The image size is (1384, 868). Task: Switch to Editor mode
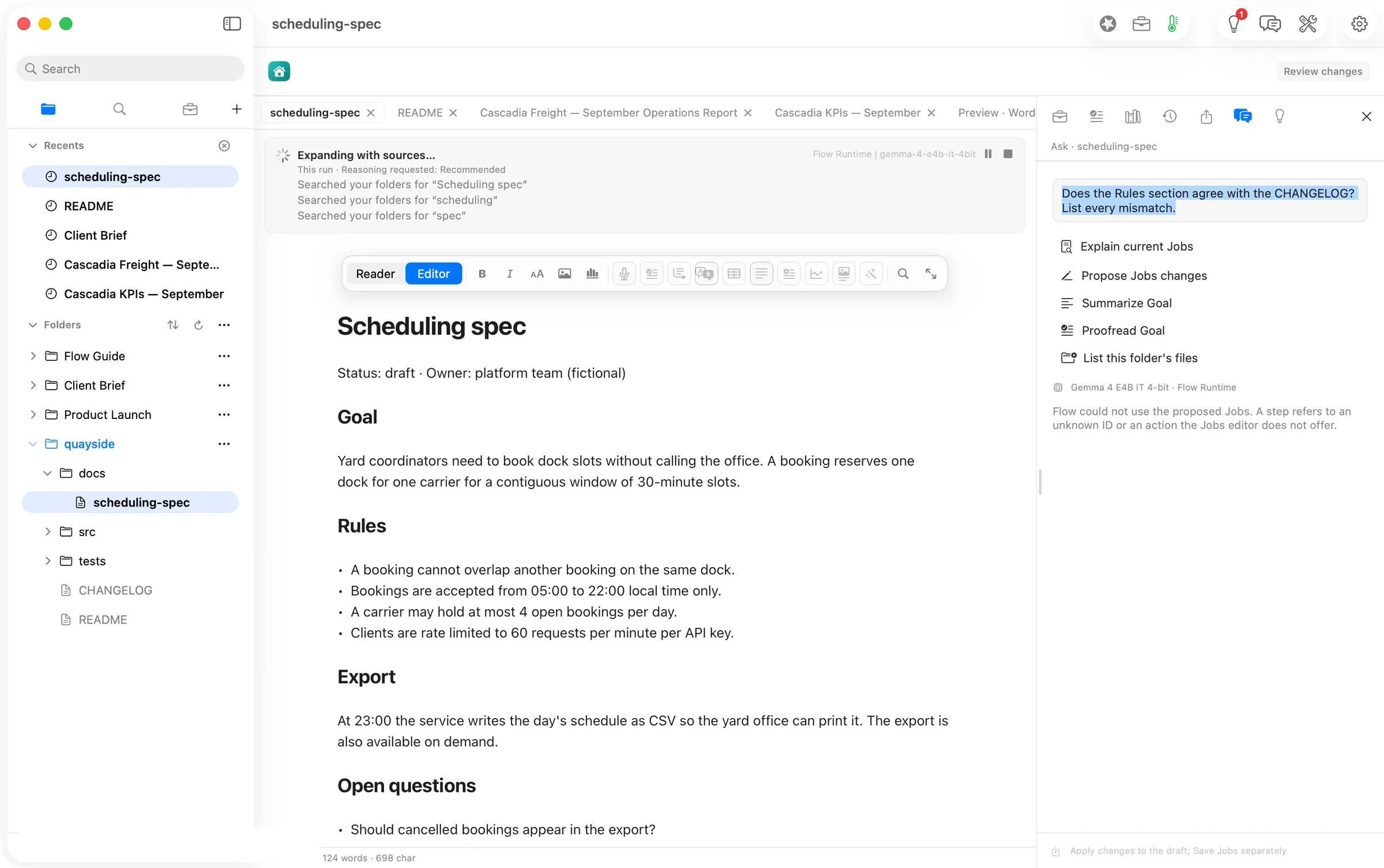point(433,274)
